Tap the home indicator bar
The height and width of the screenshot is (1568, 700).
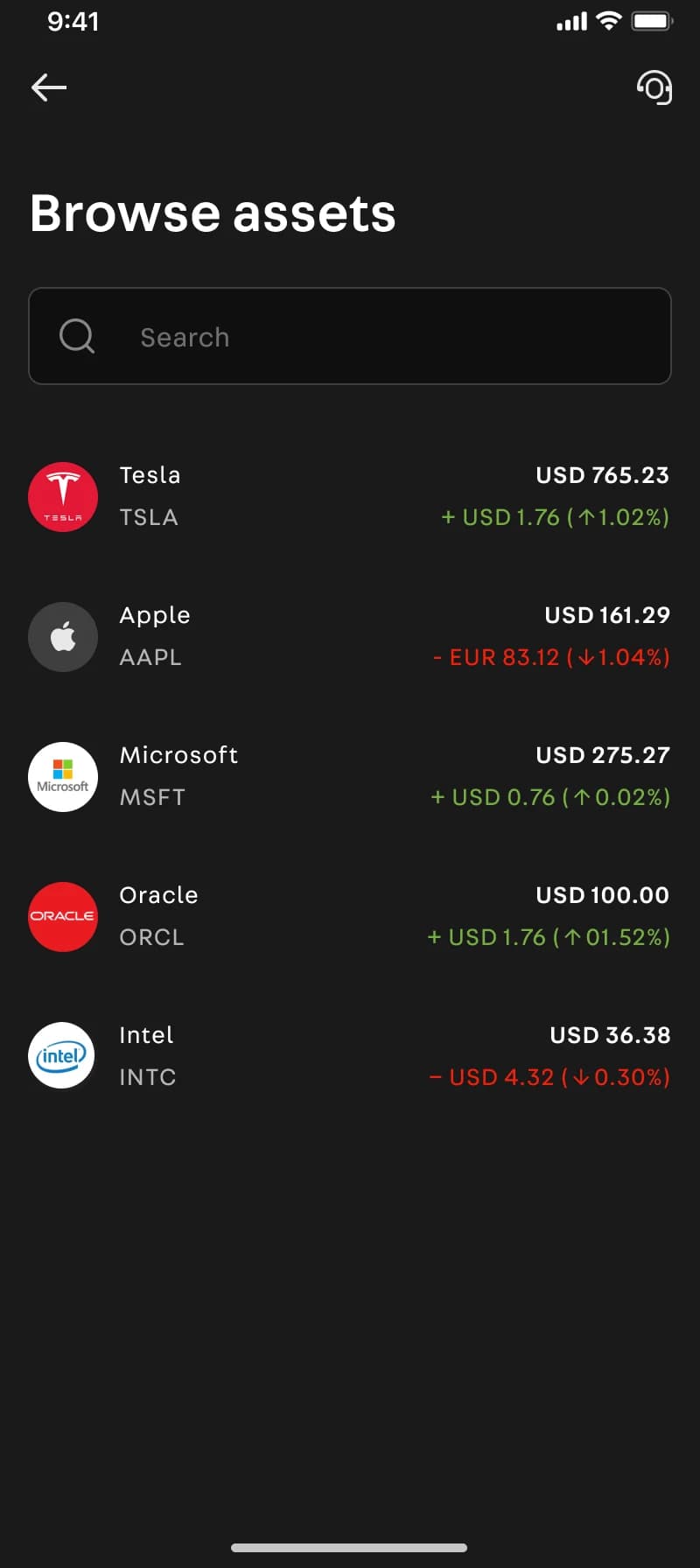[349, 1548]
